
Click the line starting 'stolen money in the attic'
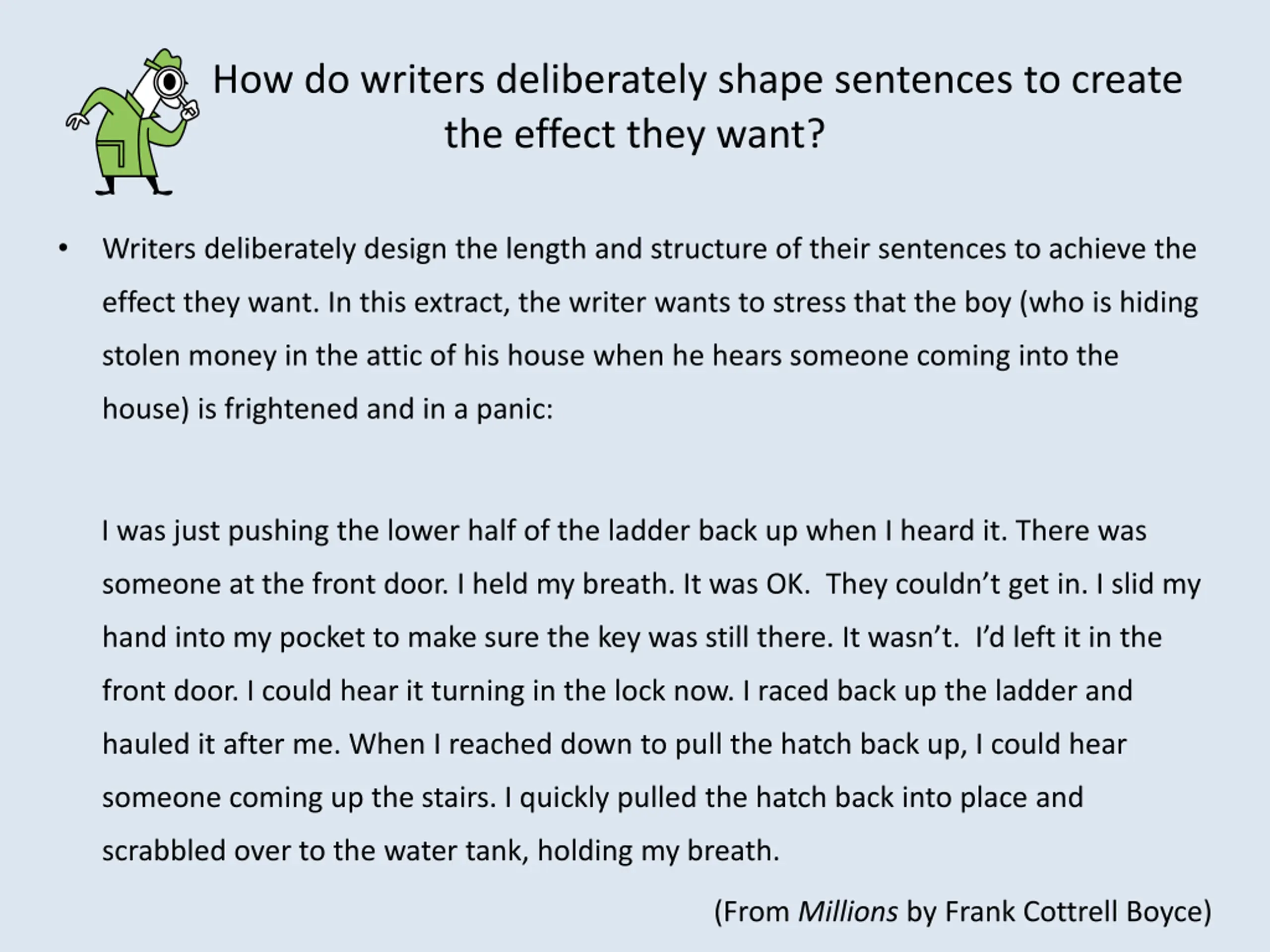(x=610, y=357)
